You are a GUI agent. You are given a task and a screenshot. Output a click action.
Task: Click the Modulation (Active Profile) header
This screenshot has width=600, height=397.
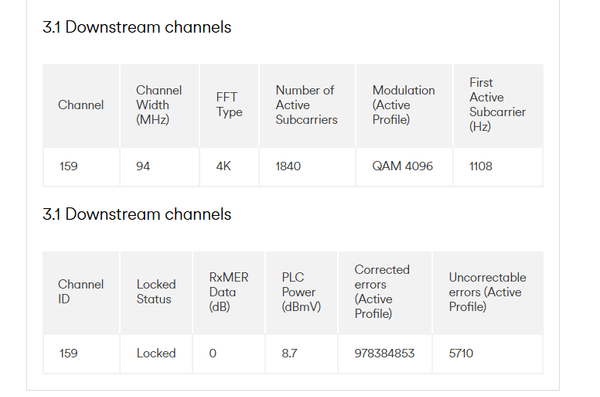[404, 105]
